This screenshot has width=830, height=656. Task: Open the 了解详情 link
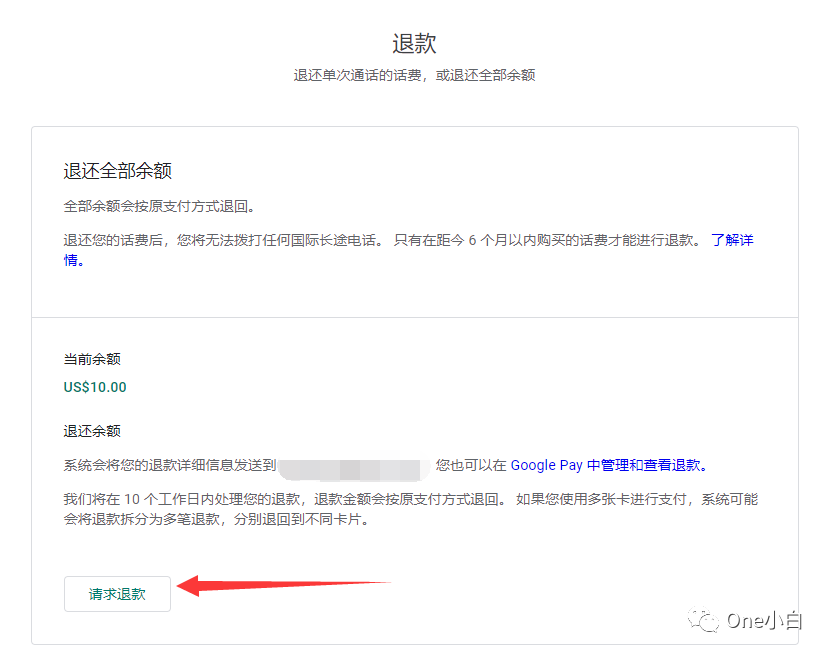point(735,240)
